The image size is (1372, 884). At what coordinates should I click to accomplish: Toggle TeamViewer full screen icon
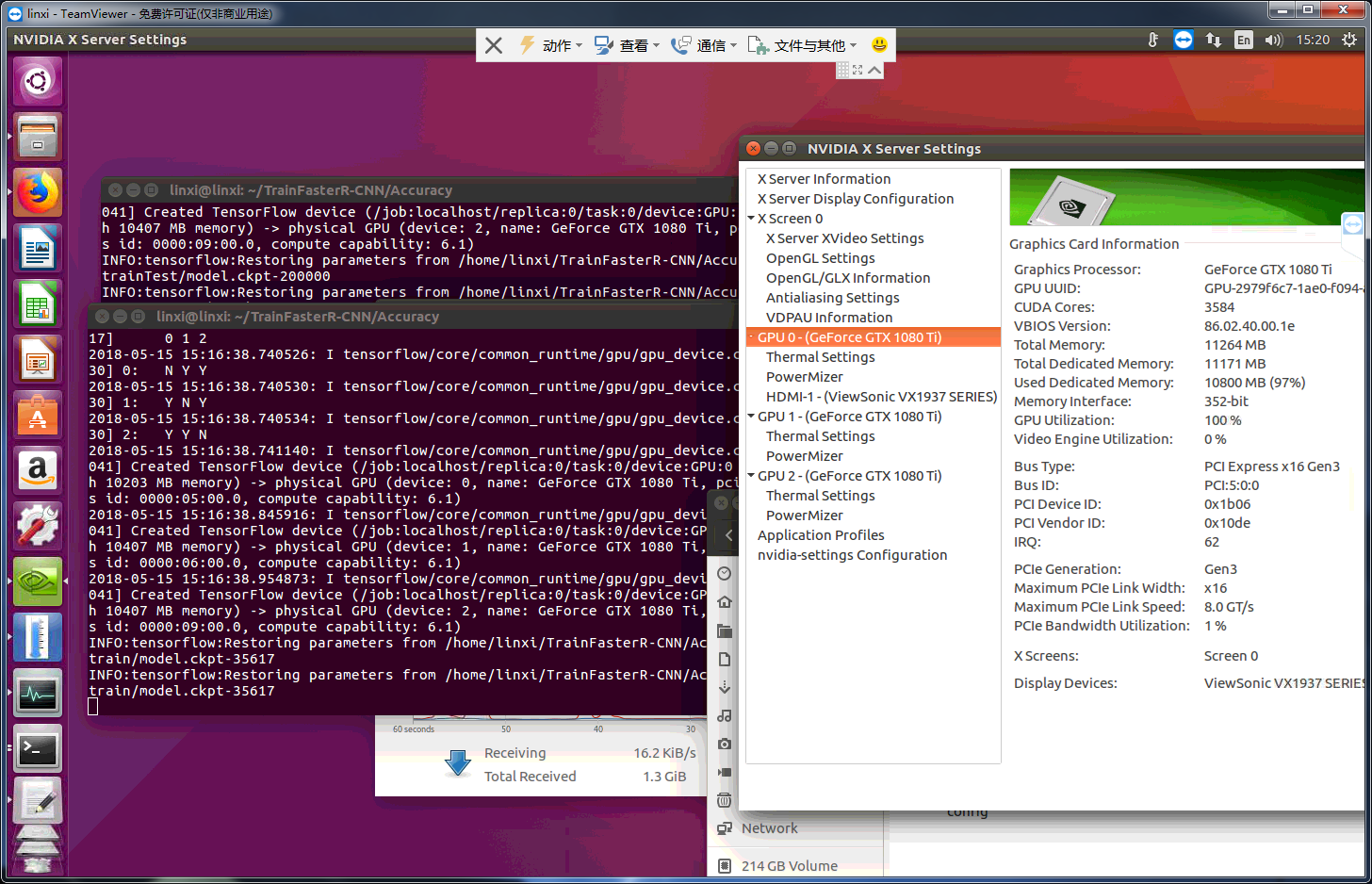point(857,70)
